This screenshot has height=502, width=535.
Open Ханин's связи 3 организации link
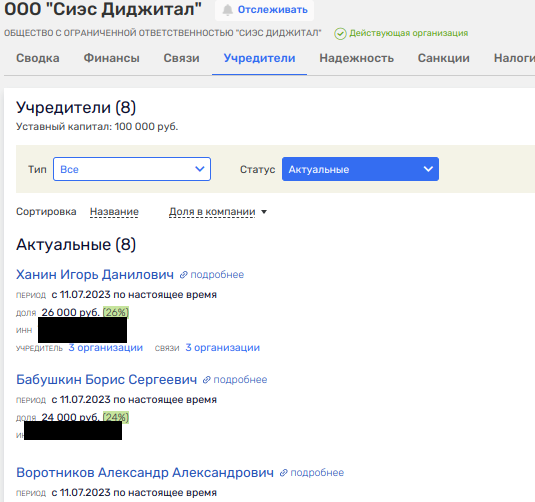[x=222, y=347]
